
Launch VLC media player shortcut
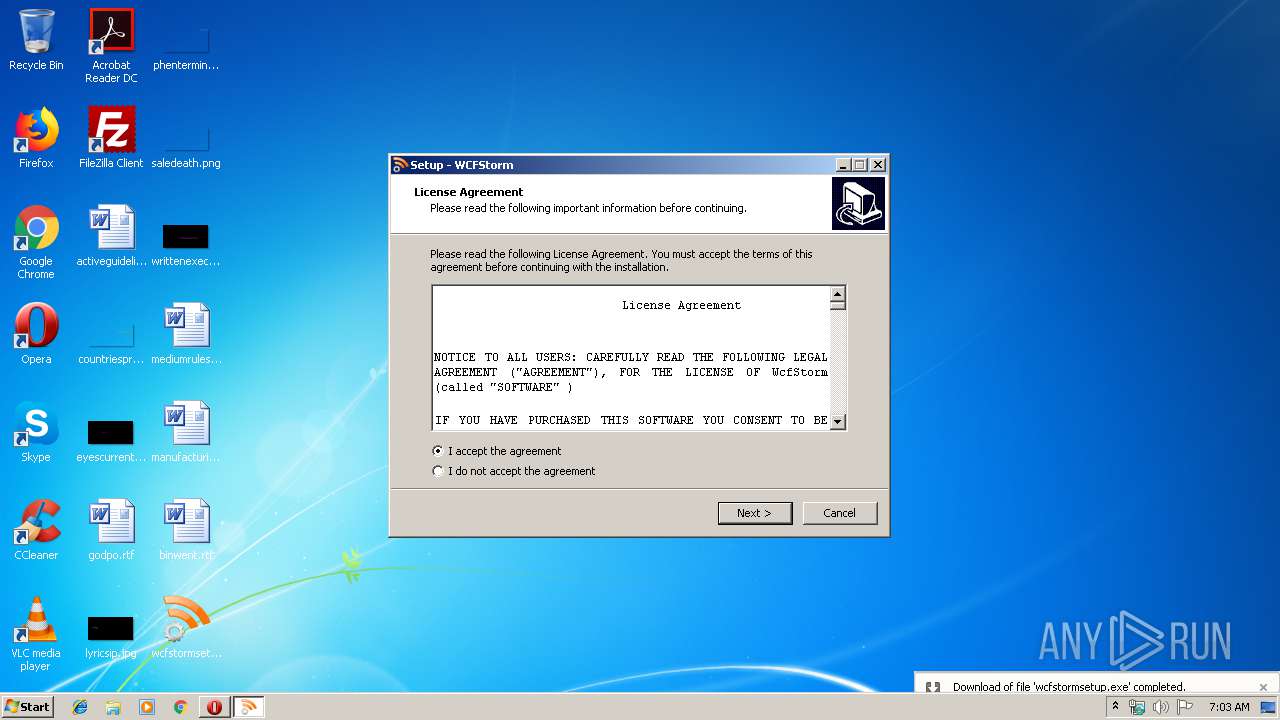(36, 634)
